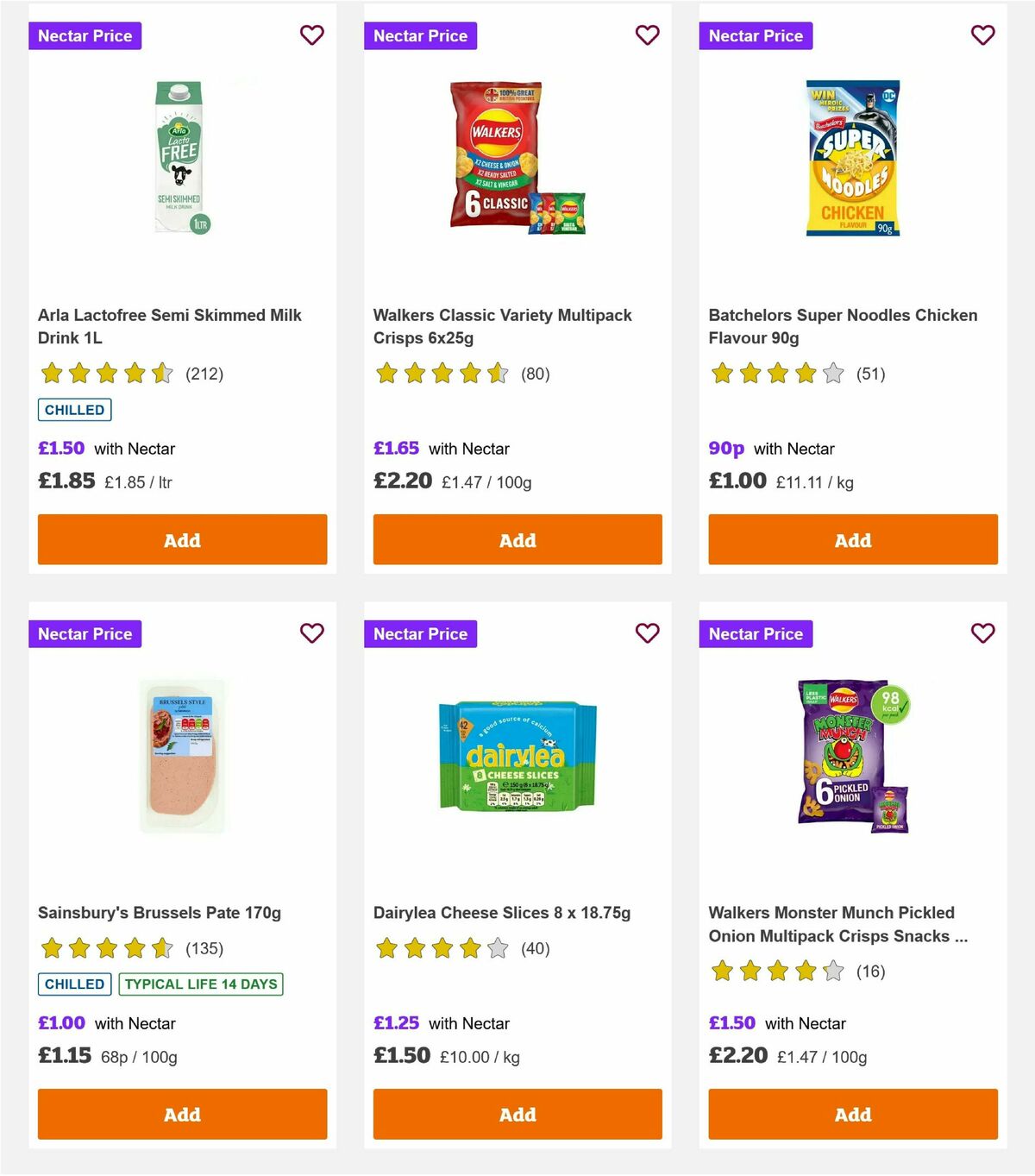The height and width of the screenshot is (1176, 1035).
Task: Open reviews count for Walkers Monster Munch
Action: tap(871, 971)
